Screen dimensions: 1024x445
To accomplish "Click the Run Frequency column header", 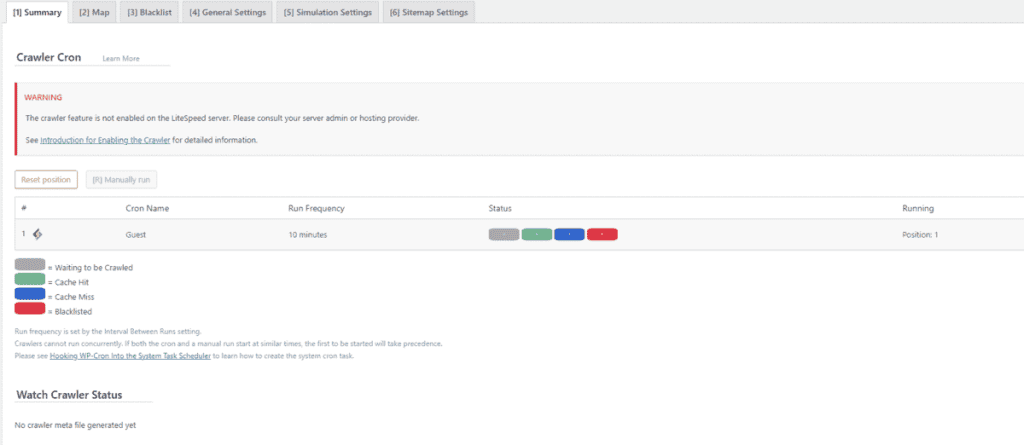I will click(x=316, y=208).
